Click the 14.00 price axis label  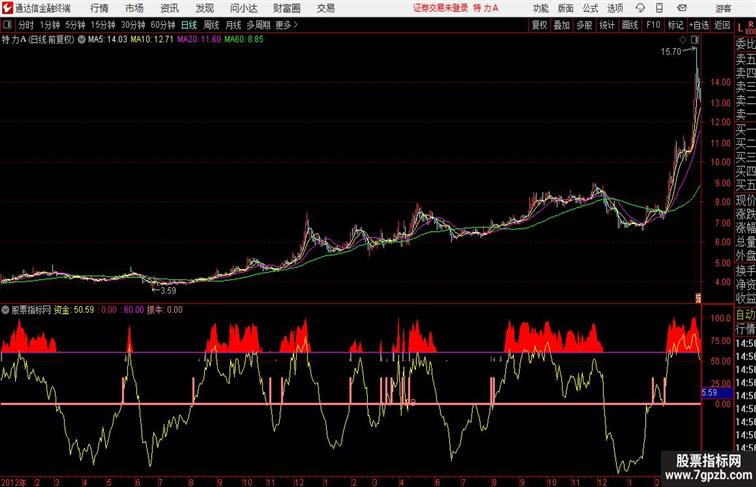coord(720,82)
